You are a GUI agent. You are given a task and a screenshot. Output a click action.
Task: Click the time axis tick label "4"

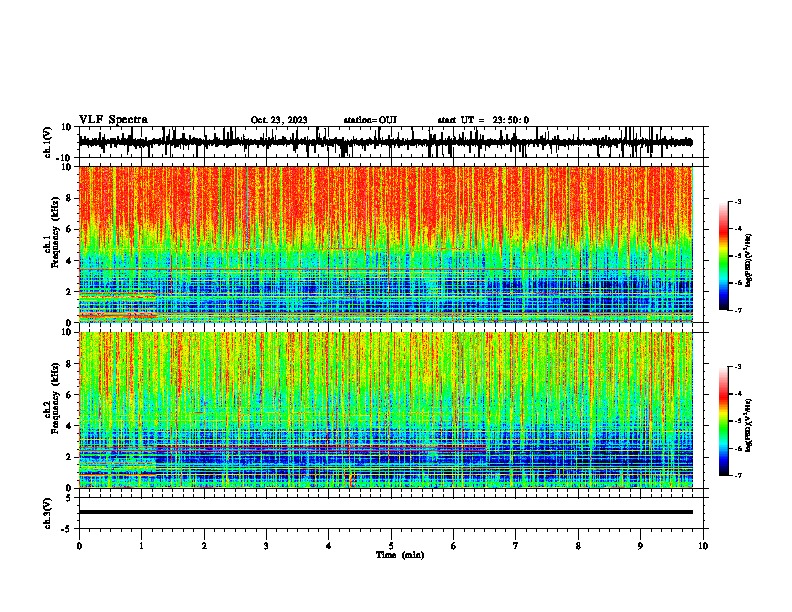pos(328,546)
